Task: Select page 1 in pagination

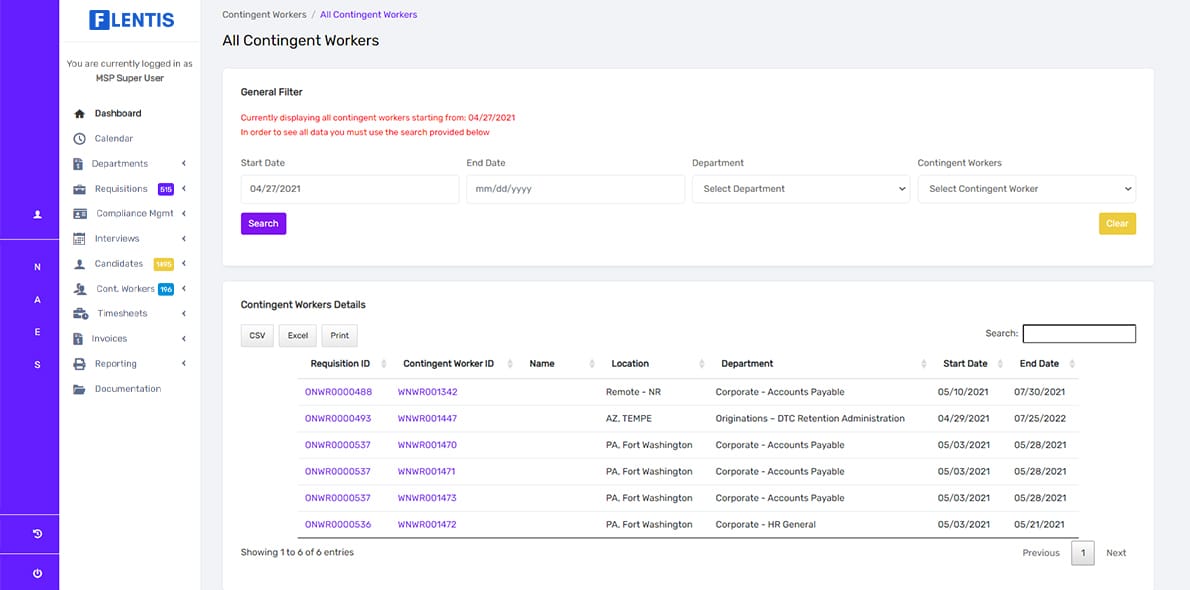Action: (1083, 553)
